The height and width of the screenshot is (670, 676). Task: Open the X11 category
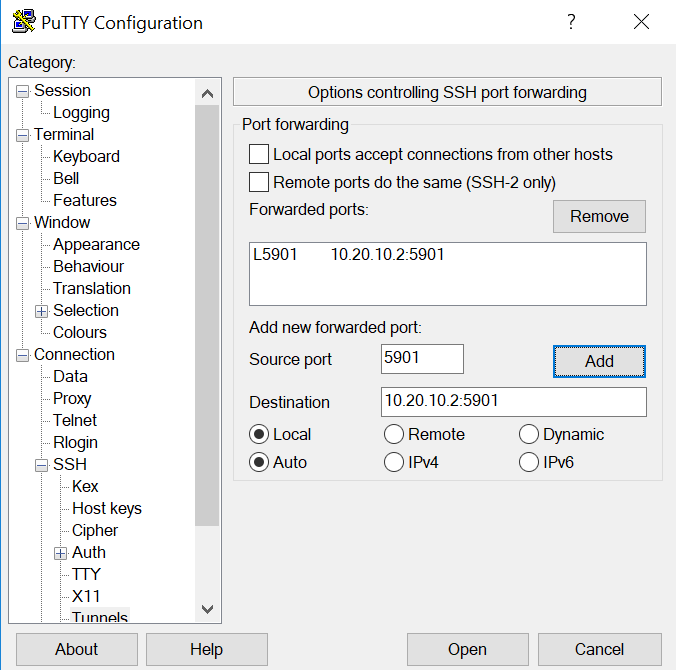click(x=86, y=596)
